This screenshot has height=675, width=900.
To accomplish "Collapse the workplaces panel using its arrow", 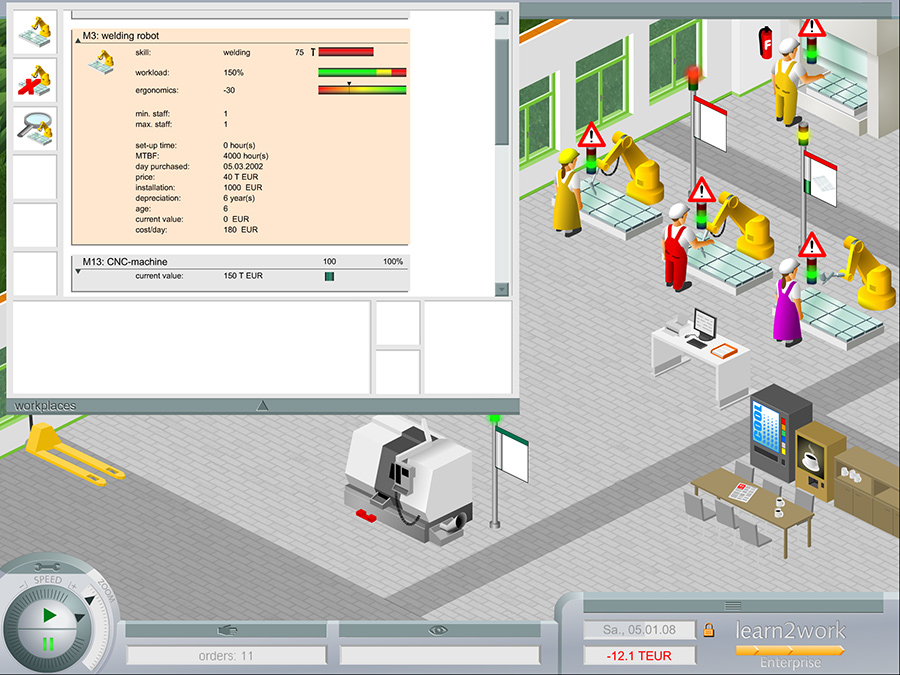I will click(263, 405).
